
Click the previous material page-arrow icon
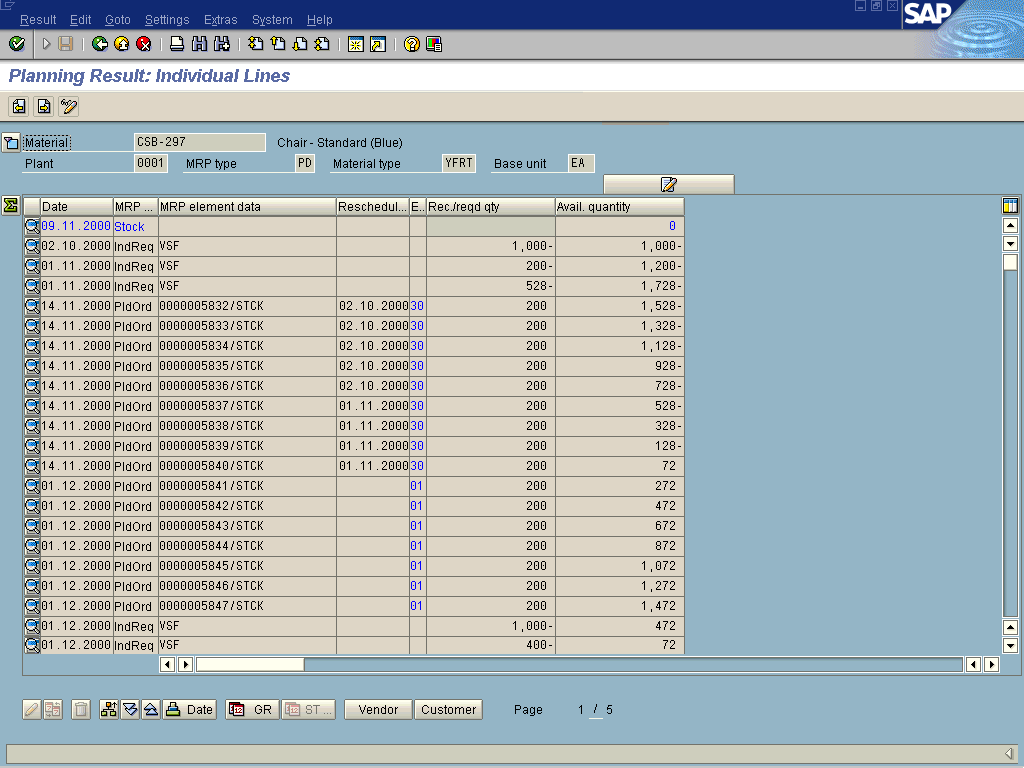click(x=19, y=106)
